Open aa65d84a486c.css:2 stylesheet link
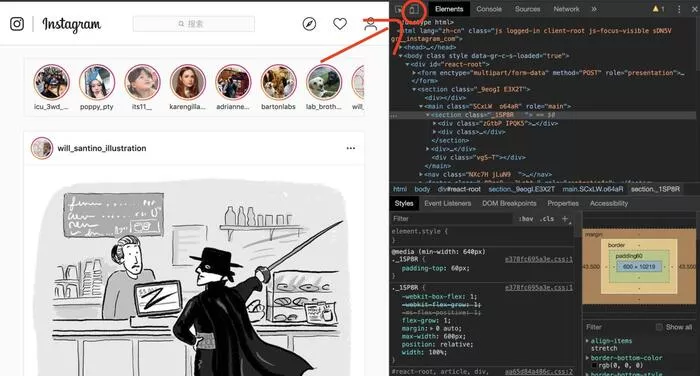The height and width of the screenshot is (376, 700). [x=538, y=372]
